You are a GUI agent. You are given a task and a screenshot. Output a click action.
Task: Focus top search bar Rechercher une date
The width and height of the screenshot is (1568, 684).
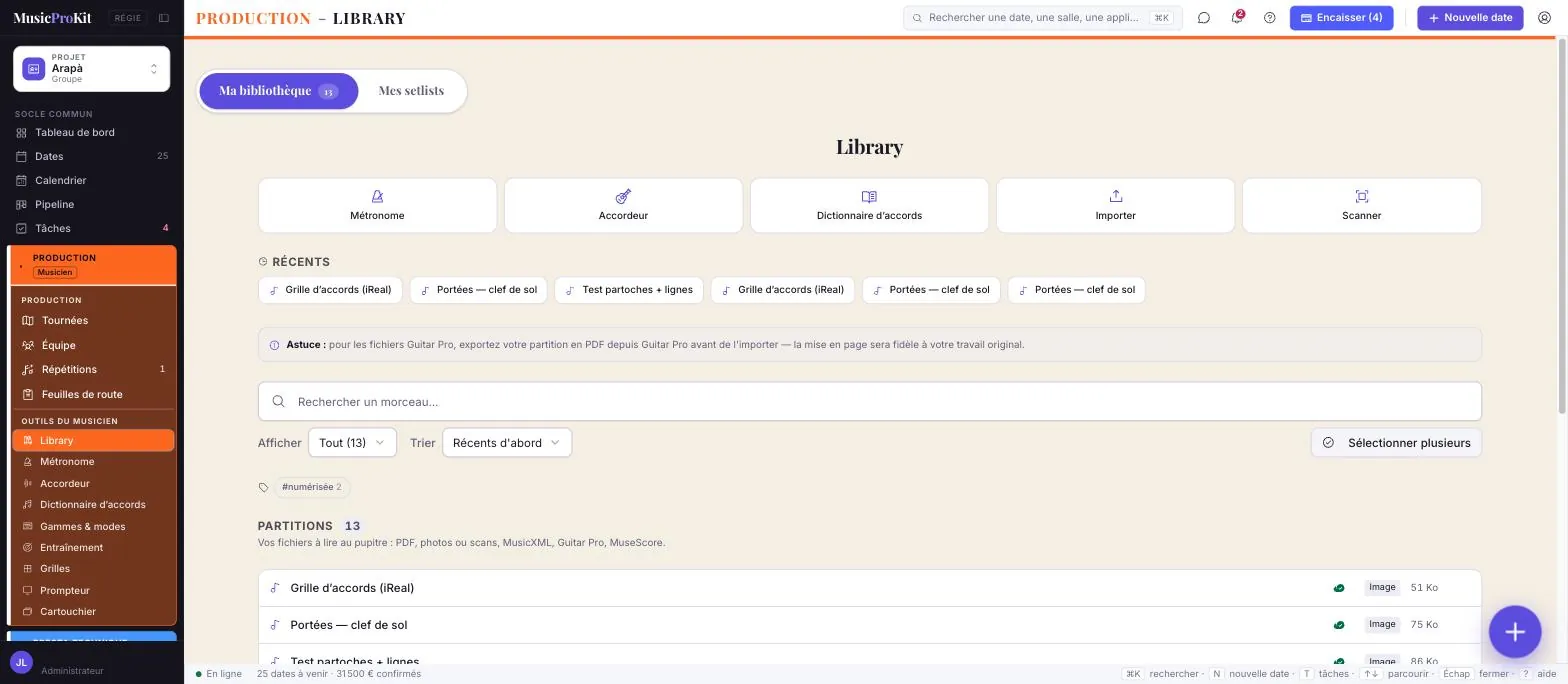[x=1042, y=18]
